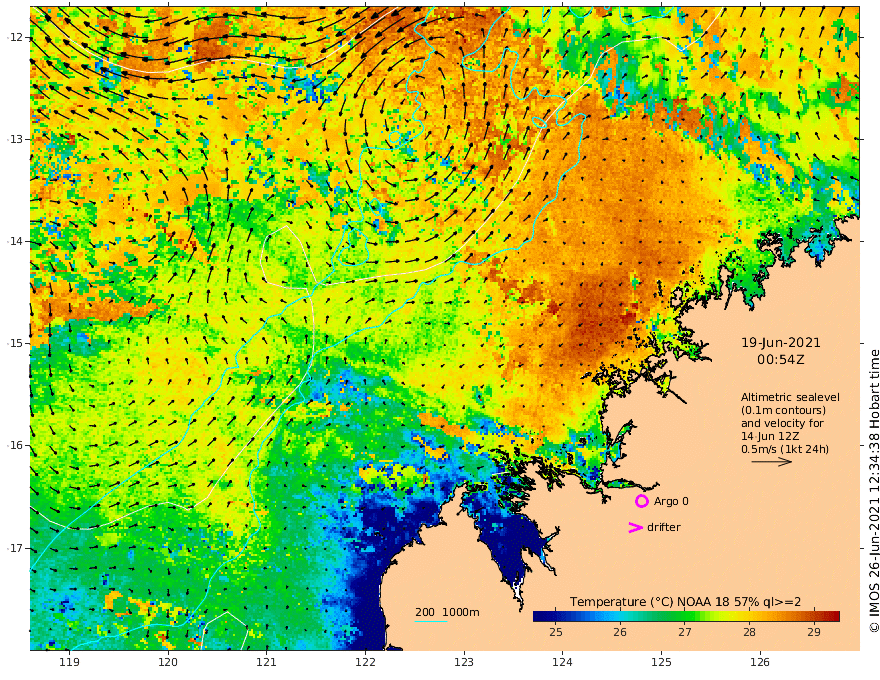880x680 pixels.
Task: Click the colorbar tick label 26
Action: click(x=620, y=632)
